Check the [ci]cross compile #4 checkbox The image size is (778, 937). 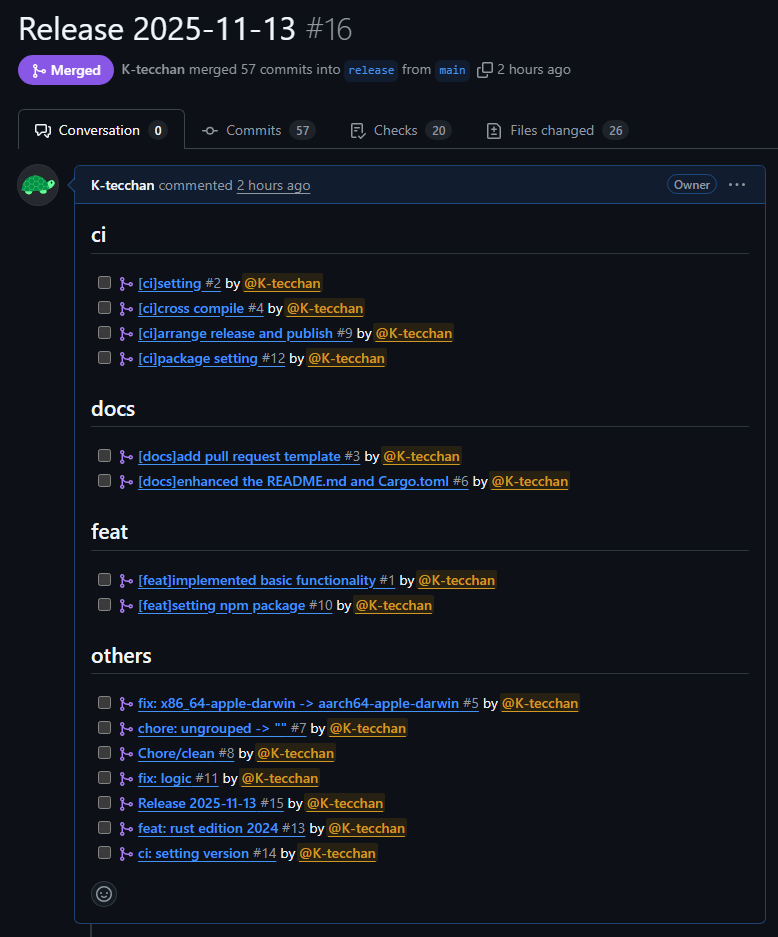click(x=104, y=308)
